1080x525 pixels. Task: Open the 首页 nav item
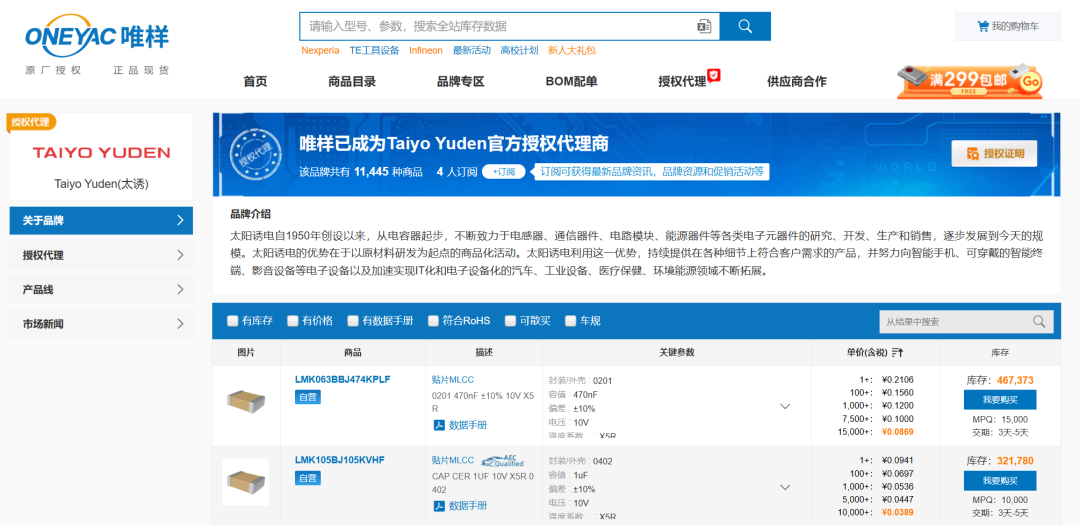click(255, 81)
